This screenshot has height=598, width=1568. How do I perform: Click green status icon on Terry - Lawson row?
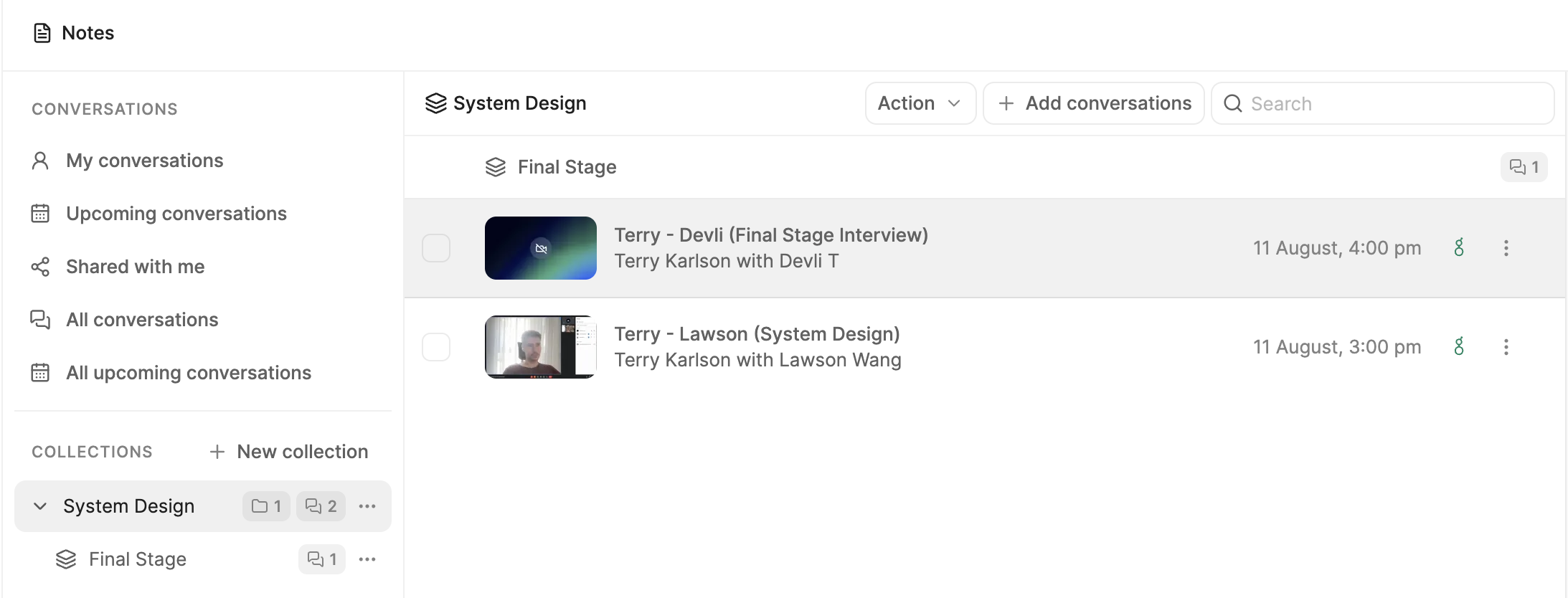click(1459, 347)
